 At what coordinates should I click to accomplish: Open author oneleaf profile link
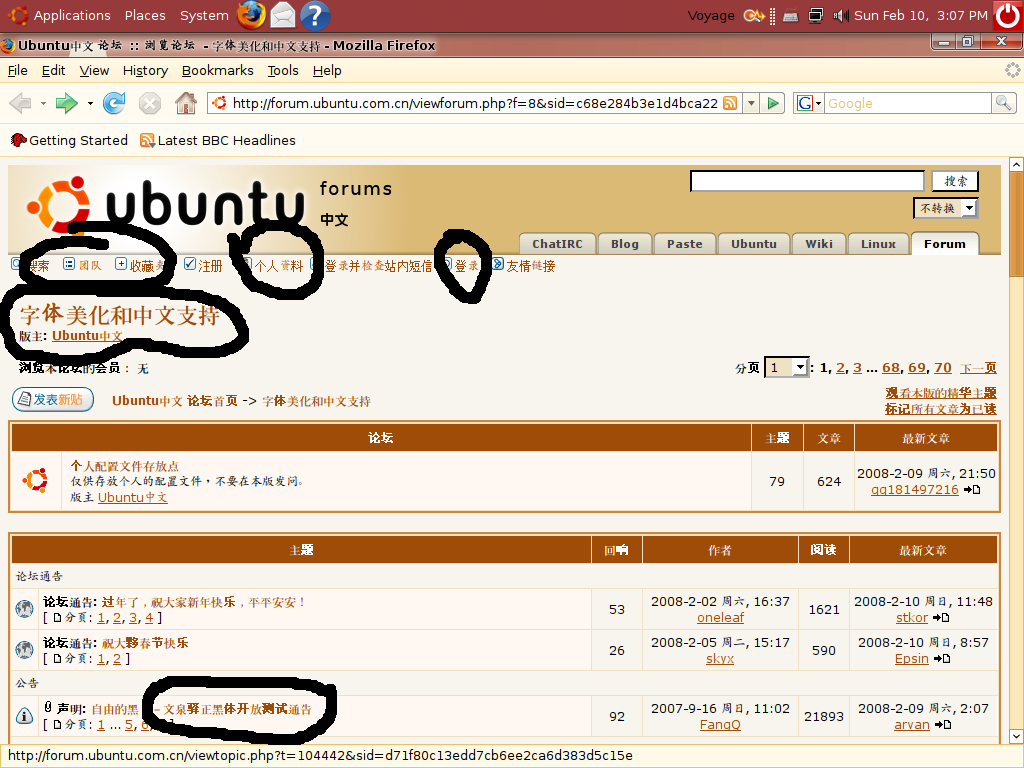(x=720, y=618)
